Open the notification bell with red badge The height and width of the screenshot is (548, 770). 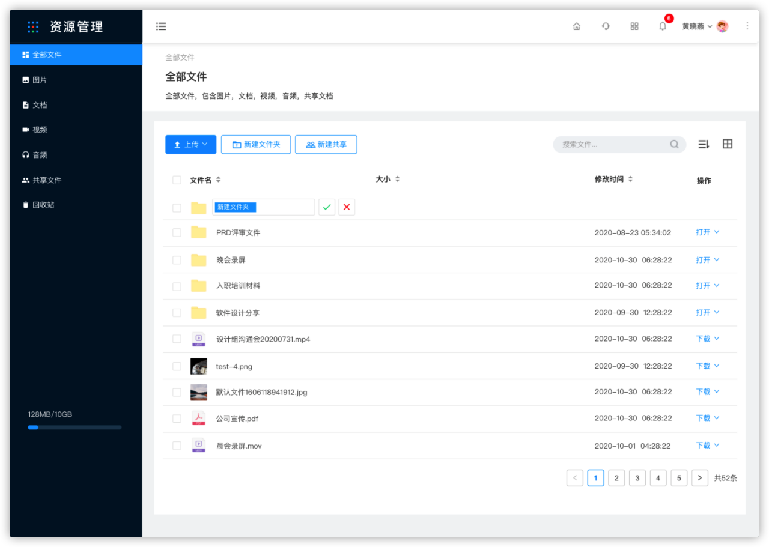[663, 25]
